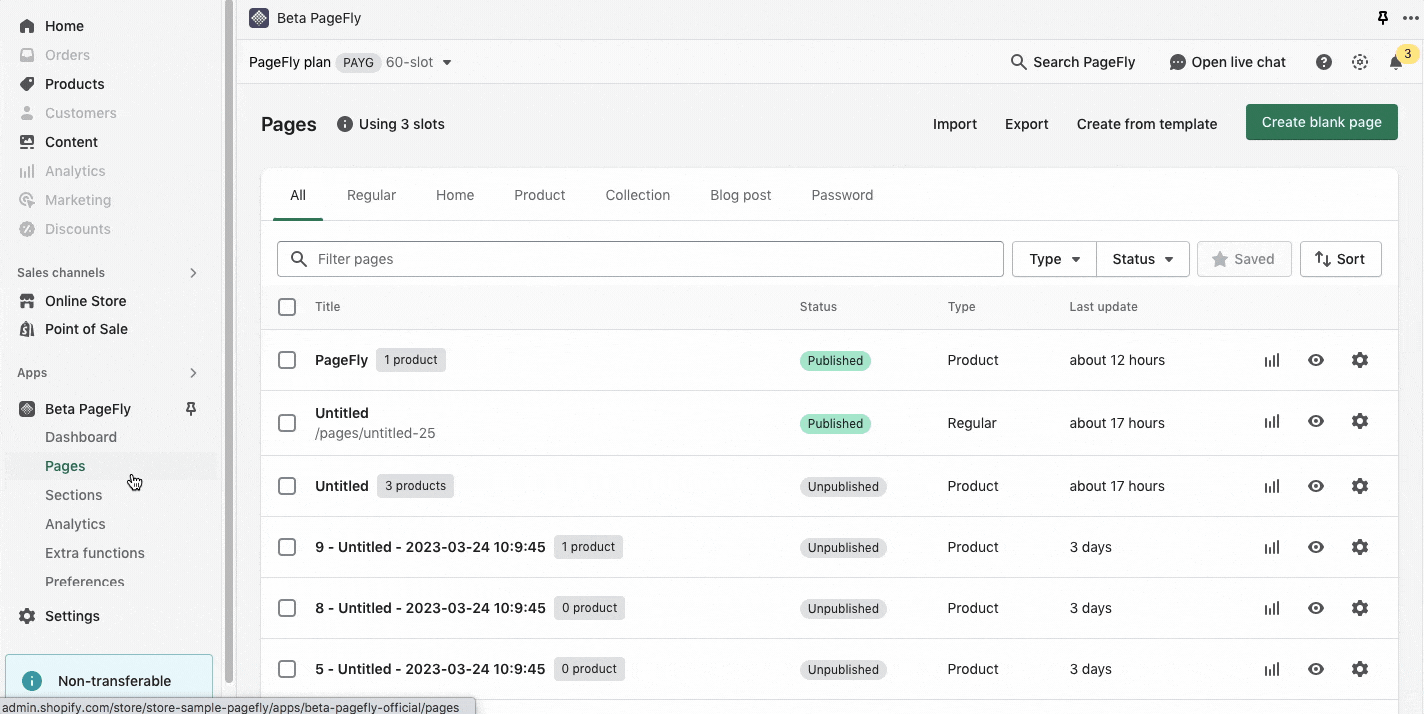The height and width of the screenshot is (714, 1424).
Task: Open settings gear for 9 - Untitled row
Action: point(1360,547)
